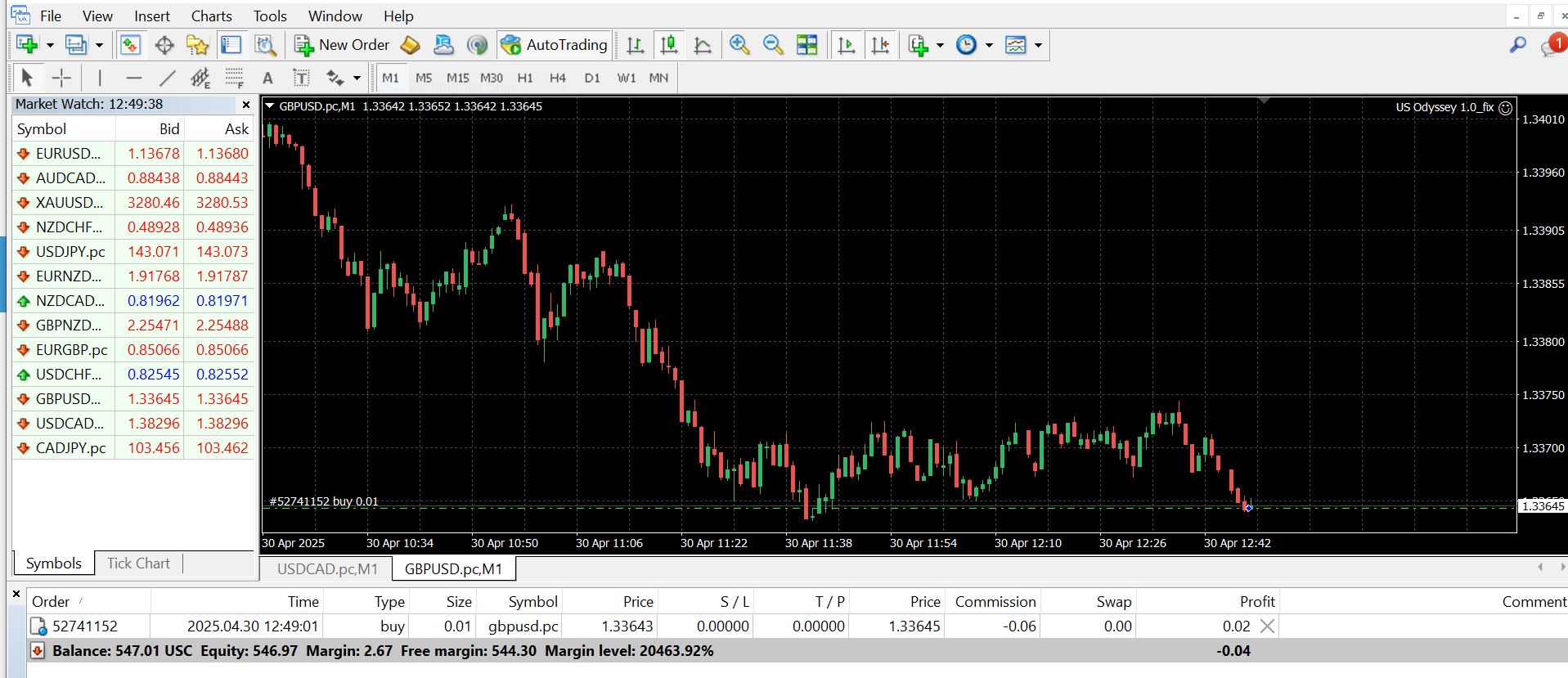Switch to the USDCAD.pc,M1 chart tab
The height and width of the screenshot is (678, 1568).
pos(326,568)
